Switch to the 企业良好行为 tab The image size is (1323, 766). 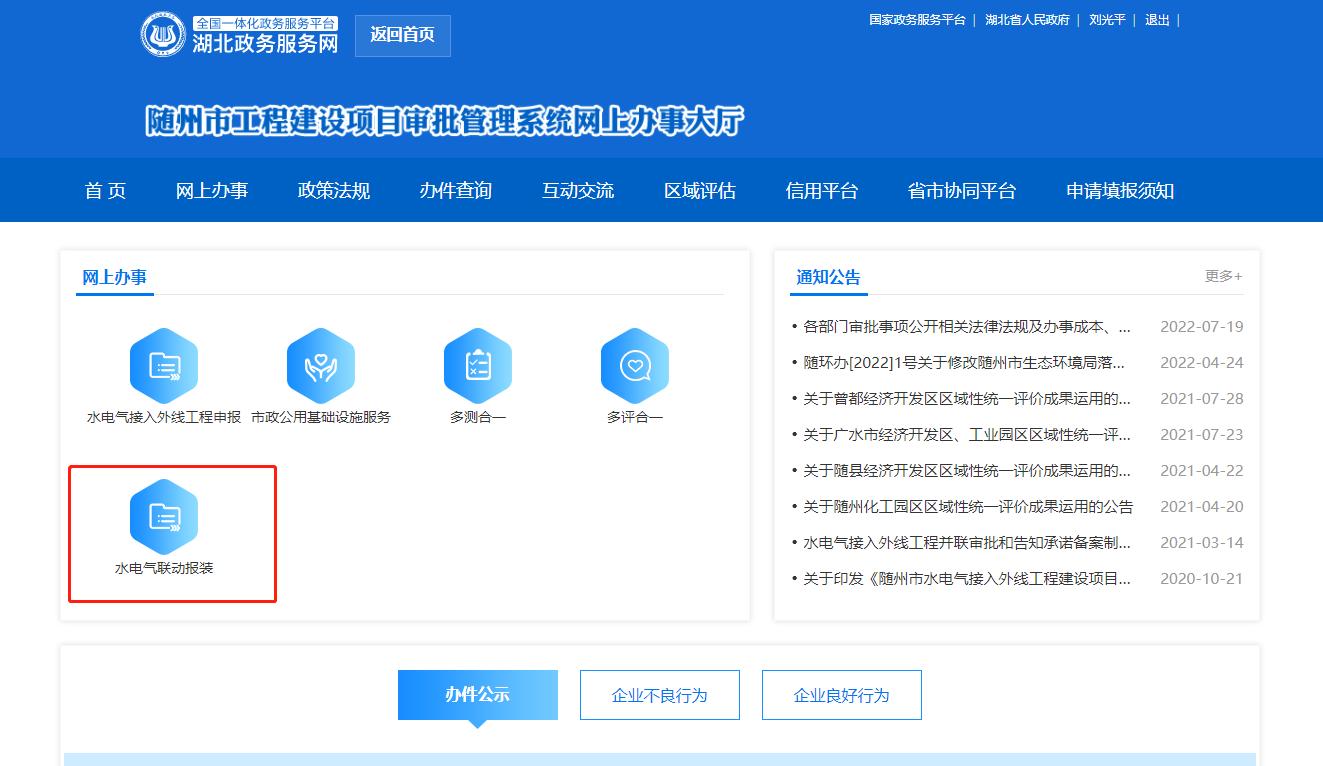(x=841, y=695)
